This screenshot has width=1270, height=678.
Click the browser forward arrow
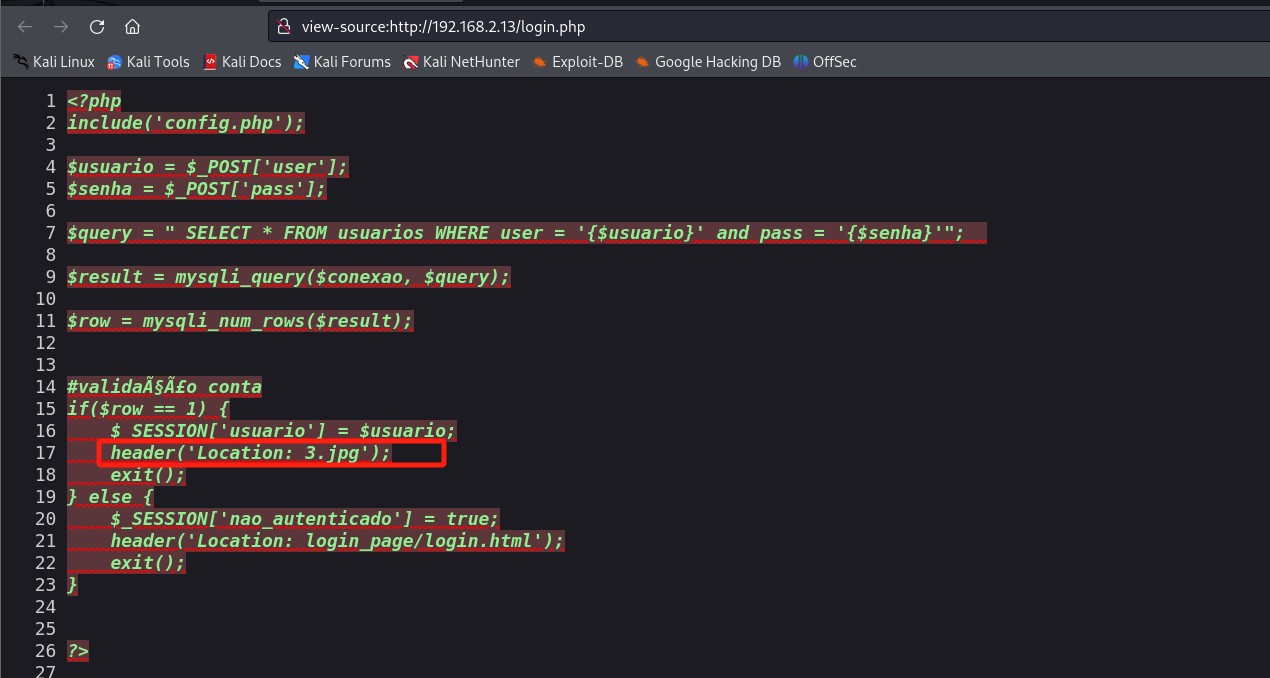(61, 27)
